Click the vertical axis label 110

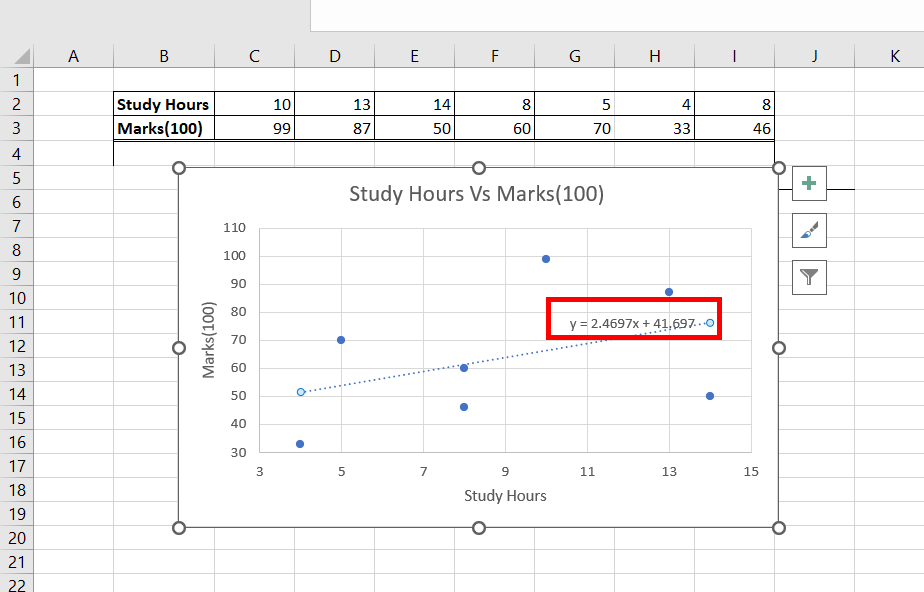(234, 228)
